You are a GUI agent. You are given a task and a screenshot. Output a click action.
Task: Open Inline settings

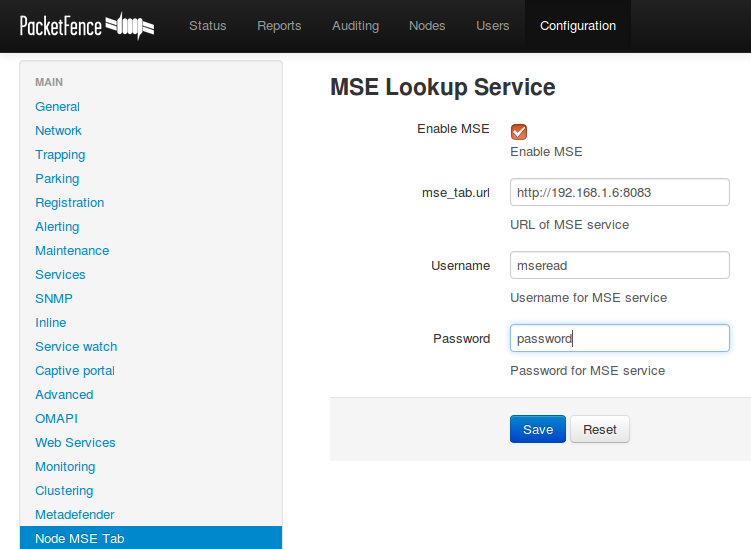coord(51,322)
